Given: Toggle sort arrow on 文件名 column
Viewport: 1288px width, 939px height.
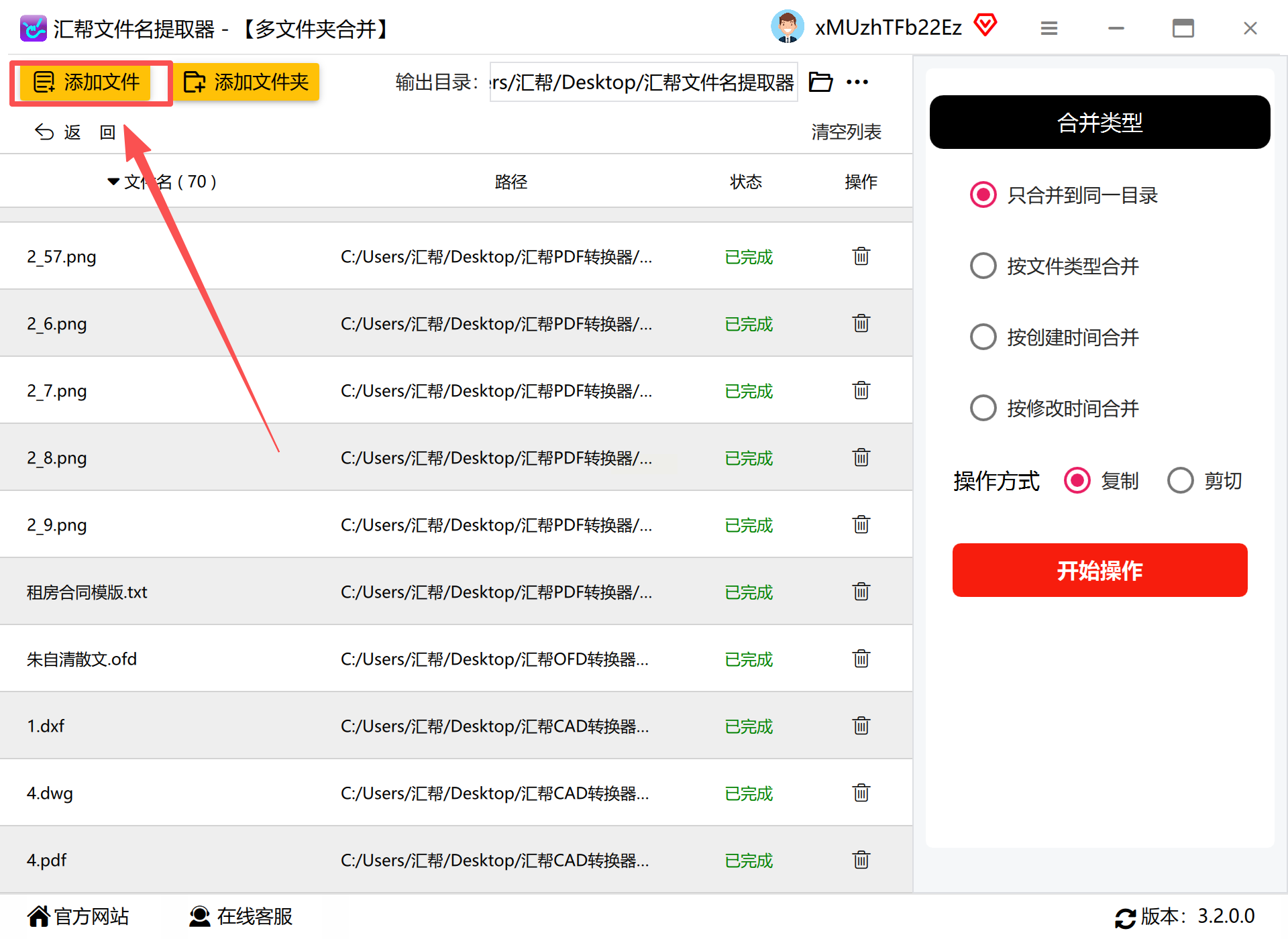Looking at the screenshot, I should coord(113,182).
